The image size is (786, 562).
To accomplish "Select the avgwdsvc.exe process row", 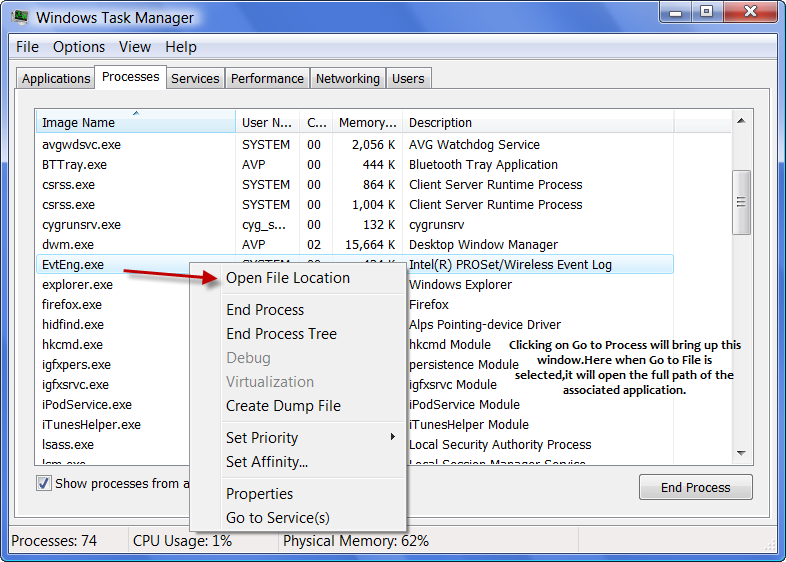I will [x=354, y=144].
